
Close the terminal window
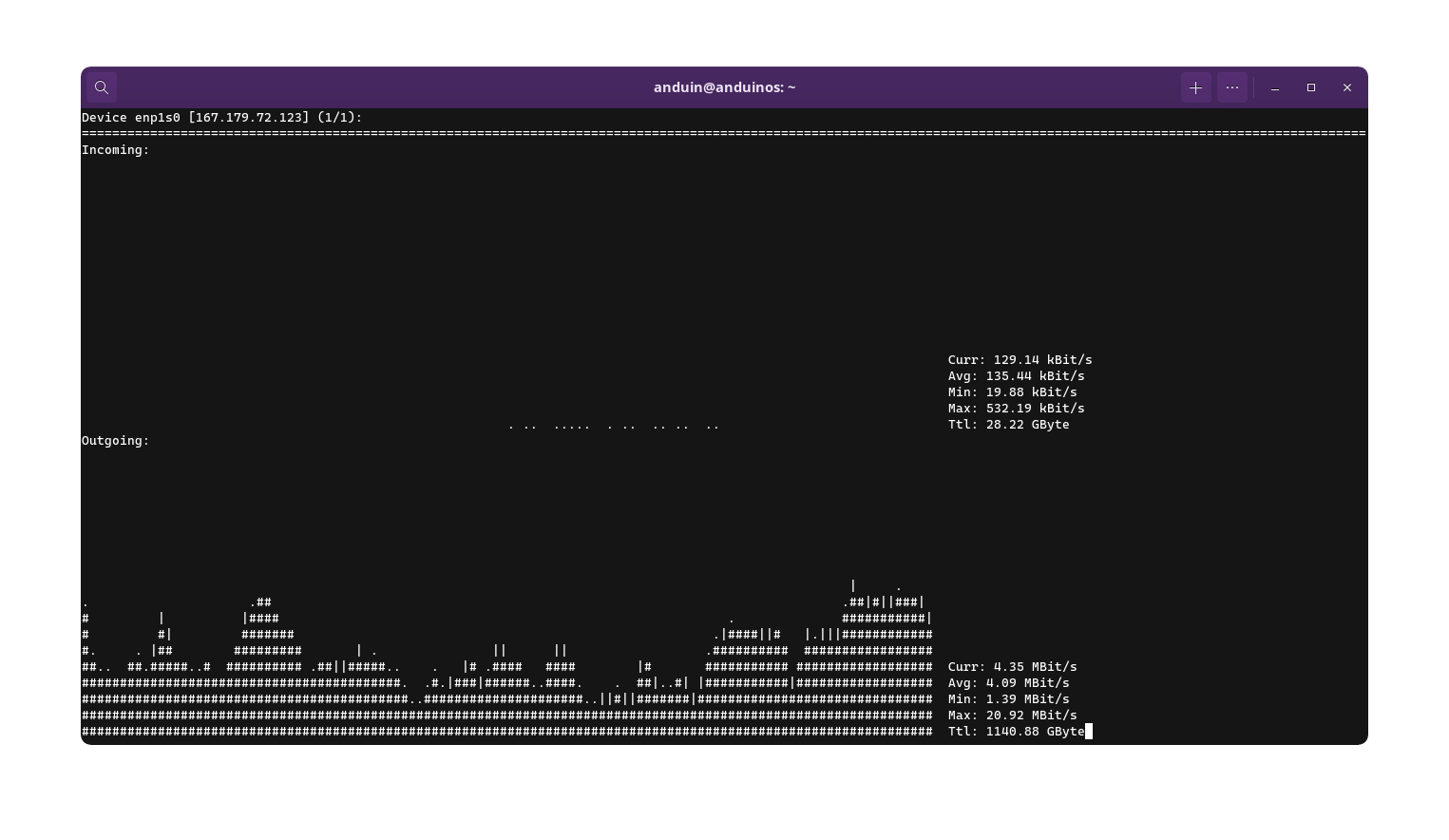pyautogui.click(x=1347, y=87)
